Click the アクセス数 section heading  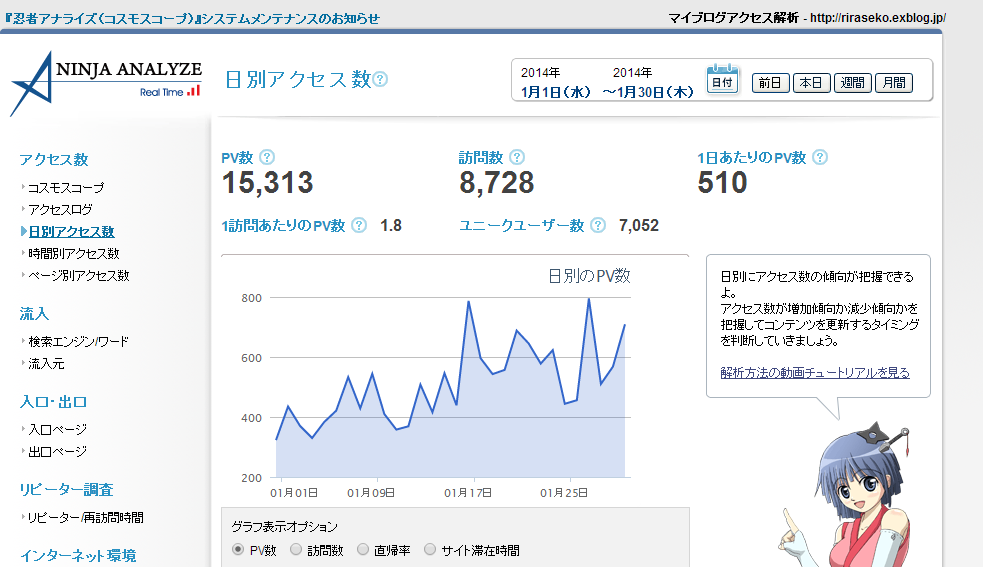tap(54, 159)
